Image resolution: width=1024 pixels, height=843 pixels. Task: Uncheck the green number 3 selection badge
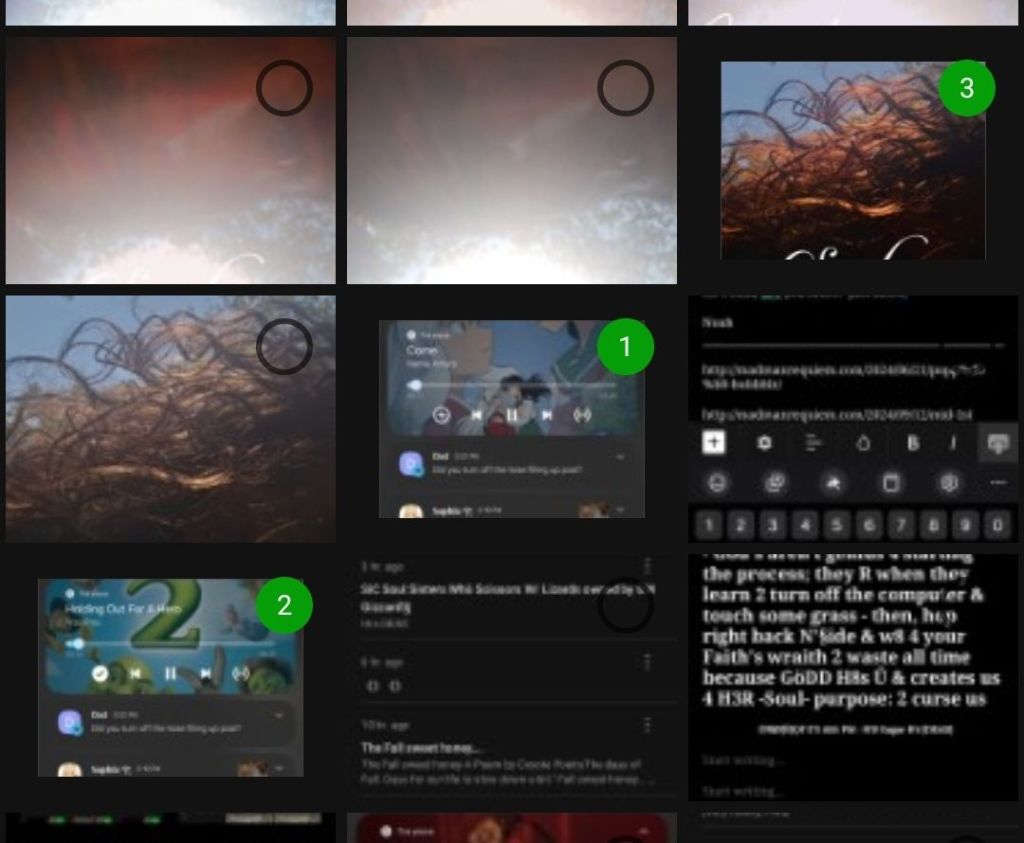[x=966, y=88]
